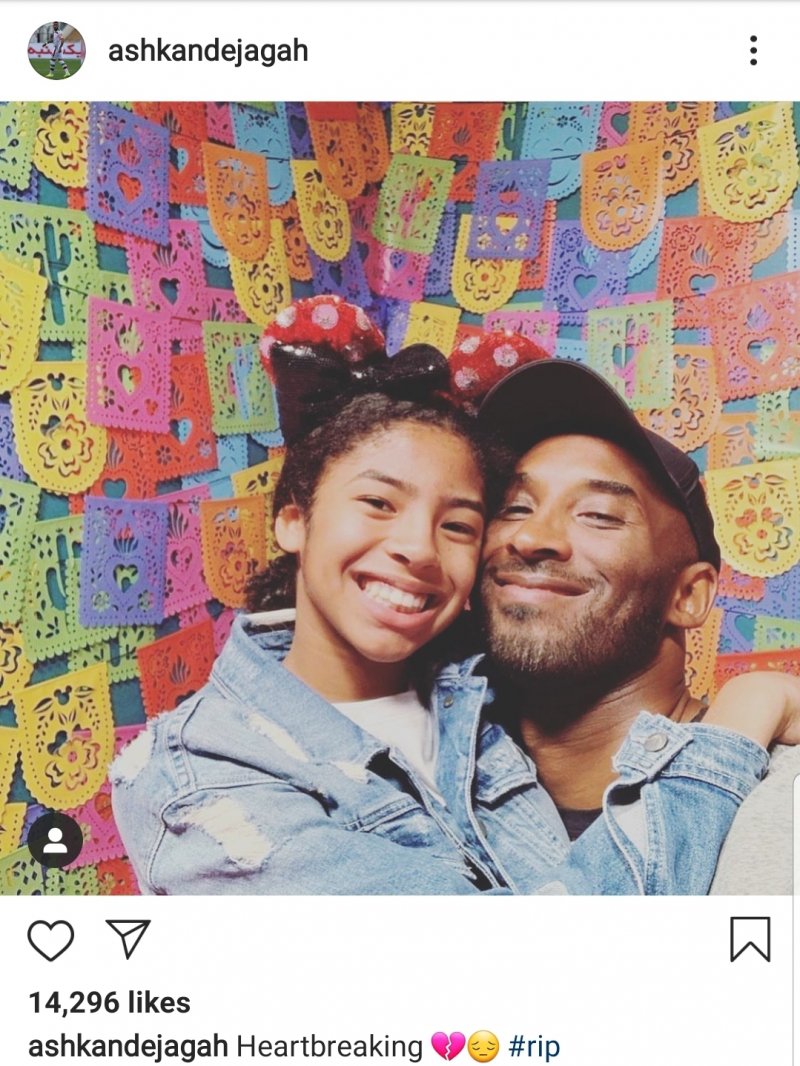Select the word Heartbreaking in the caption
The width and height of the screenshot is (800, 1066).
[329, 1047]
